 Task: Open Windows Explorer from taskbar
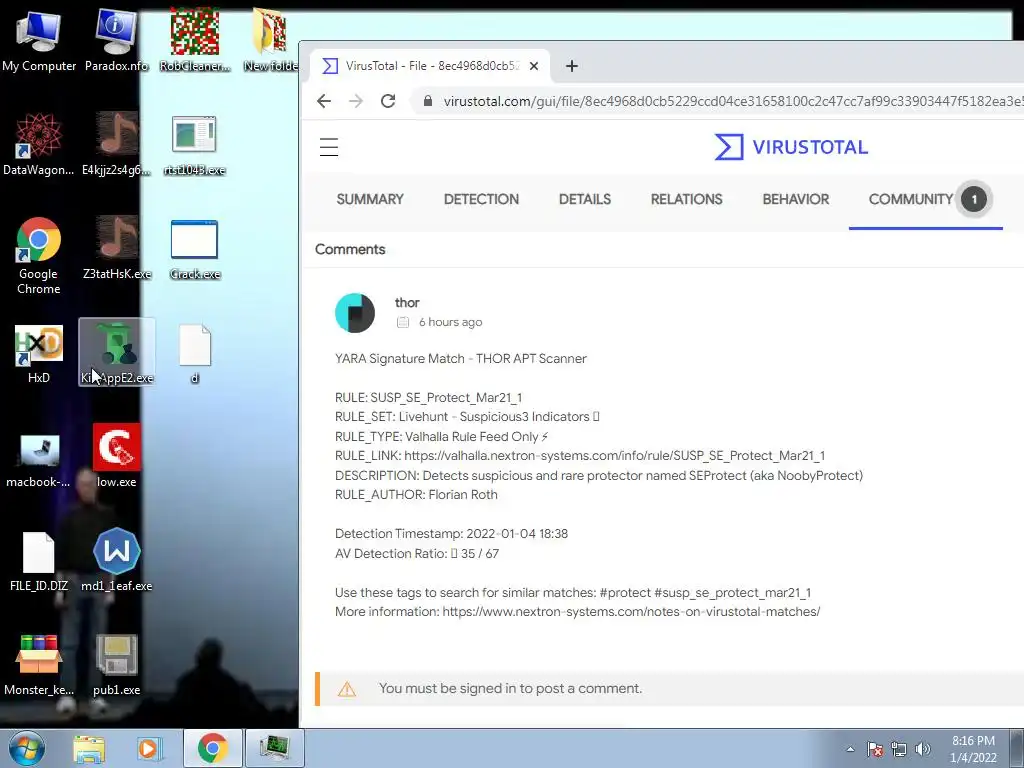click(89, 748)
